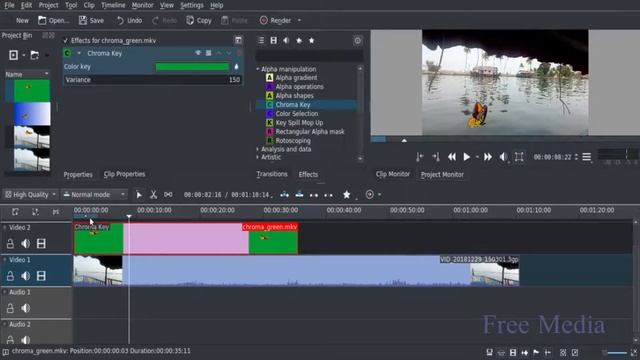
Task: Open the play button dropdown arrow
Action: click(x=477, y=157)
